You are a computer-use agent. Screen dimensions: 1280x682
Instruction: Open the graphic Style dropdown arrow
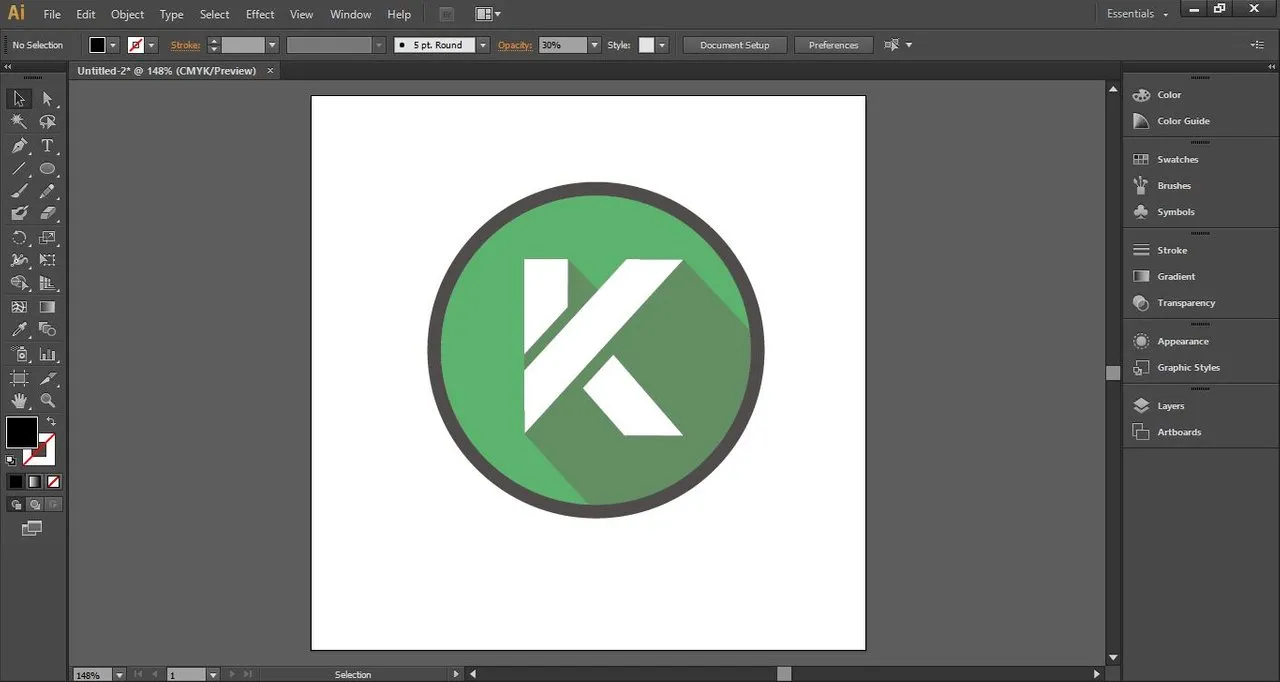[662, 45]
